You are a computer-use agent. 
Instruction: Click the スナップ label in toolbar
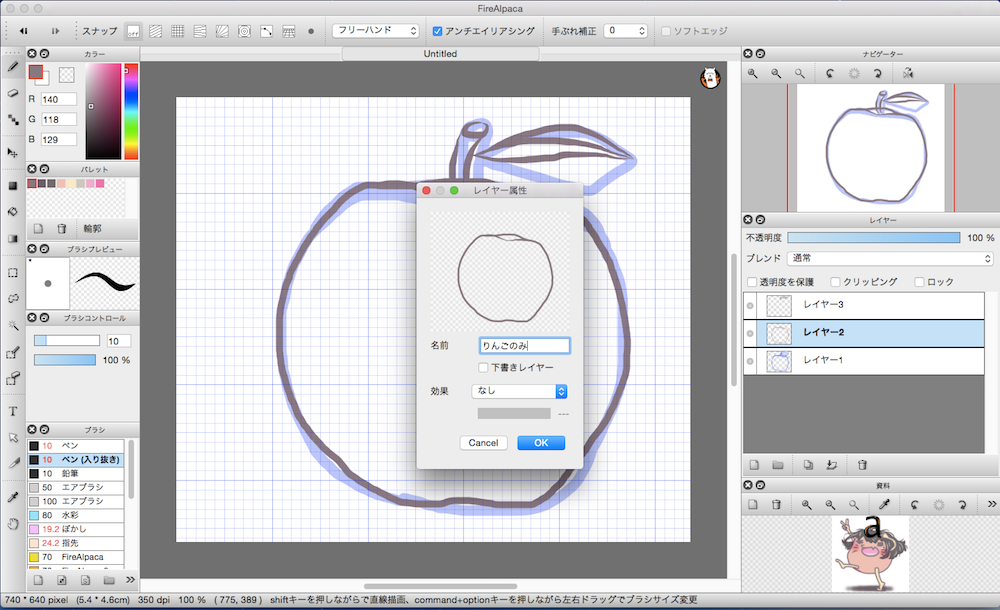pyautogui.click(x=99, y=31)
